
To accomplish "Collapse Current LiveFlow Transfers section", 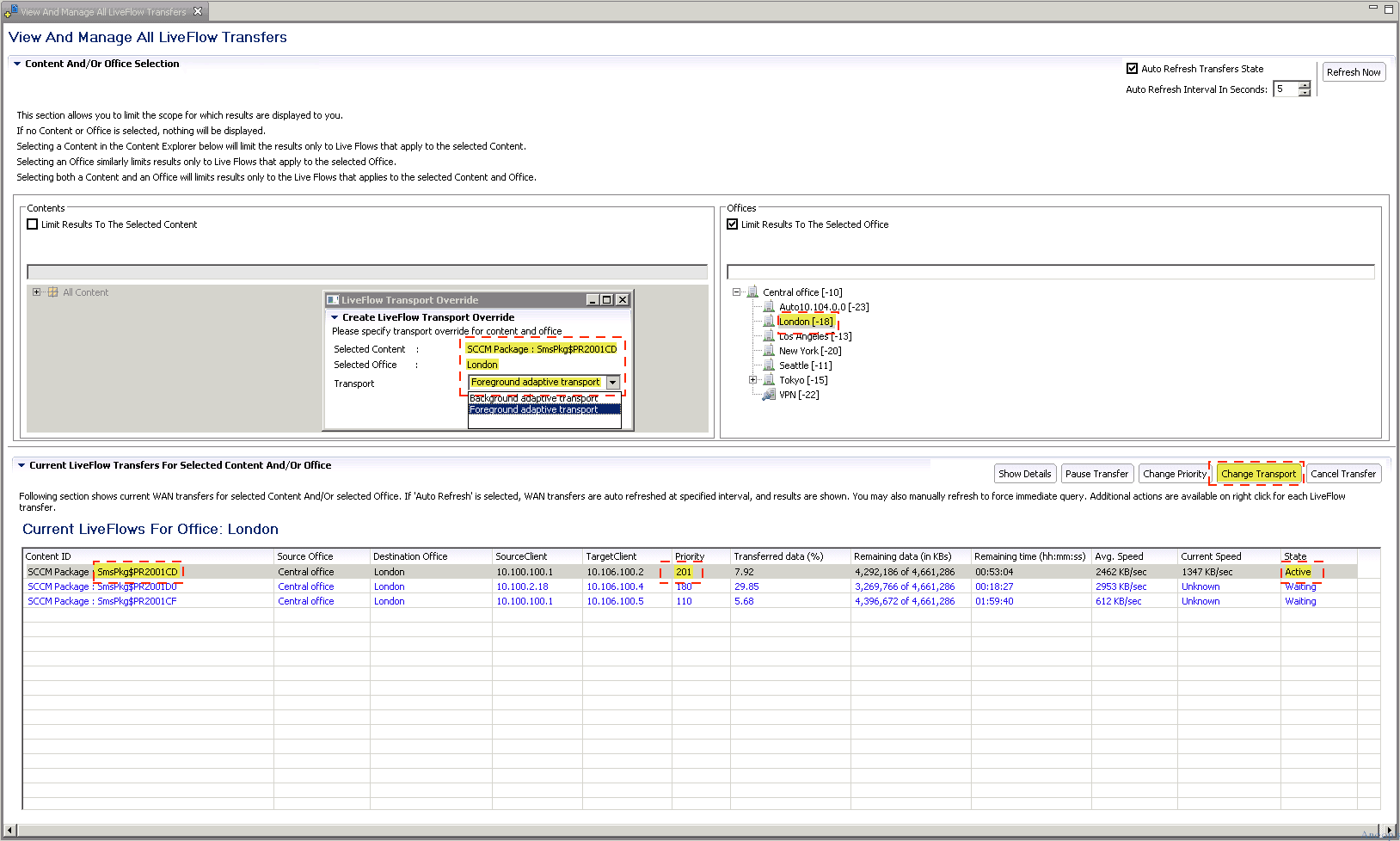I will click(21, 465).
